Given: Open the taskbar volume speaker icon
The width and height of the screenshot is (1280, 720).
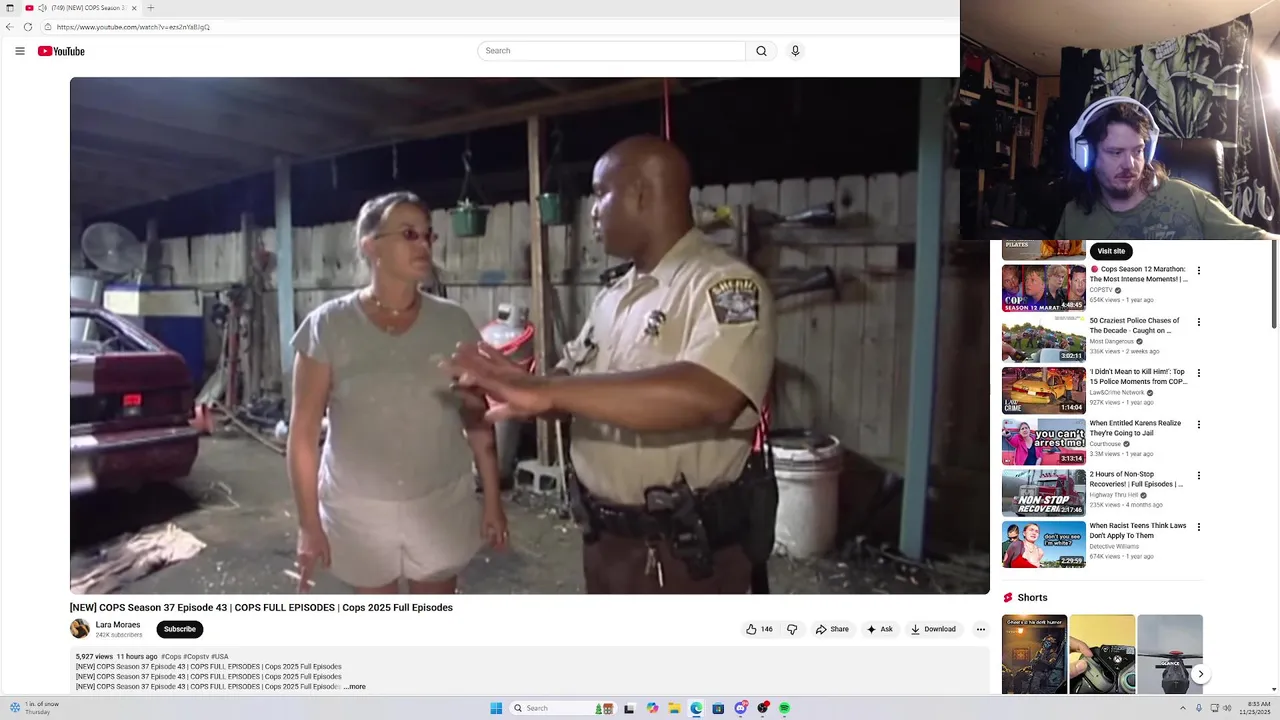Looking at the screenshot, I should 1229,708.
